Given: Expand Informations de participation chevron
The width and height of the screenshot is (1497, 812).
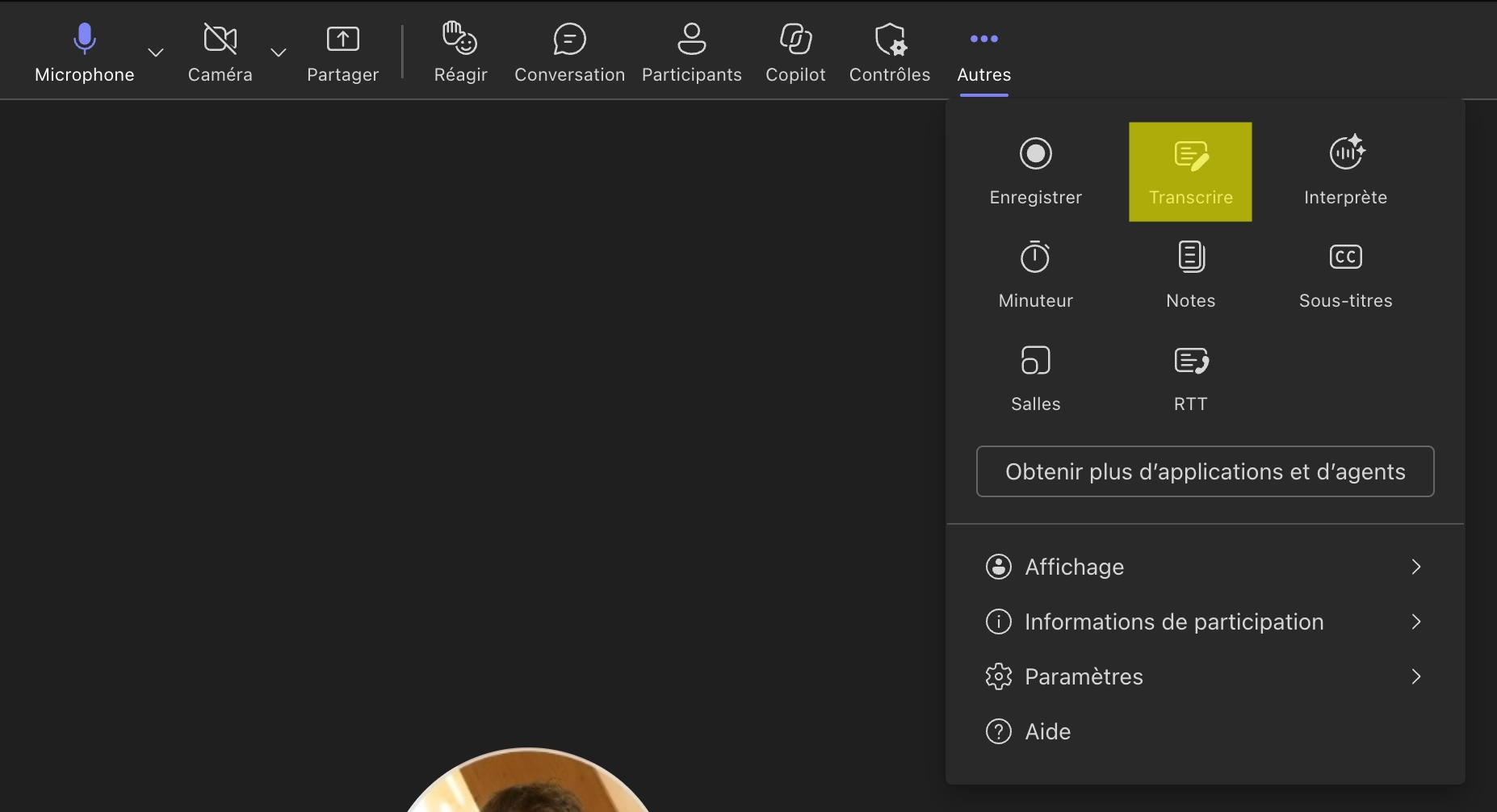Looking at the screenshot, I should (1415, 622).
